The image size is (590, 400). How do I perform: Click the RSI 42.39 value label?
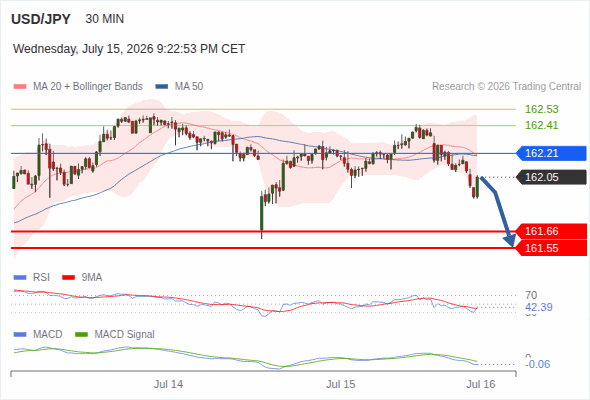pos(539,307)
